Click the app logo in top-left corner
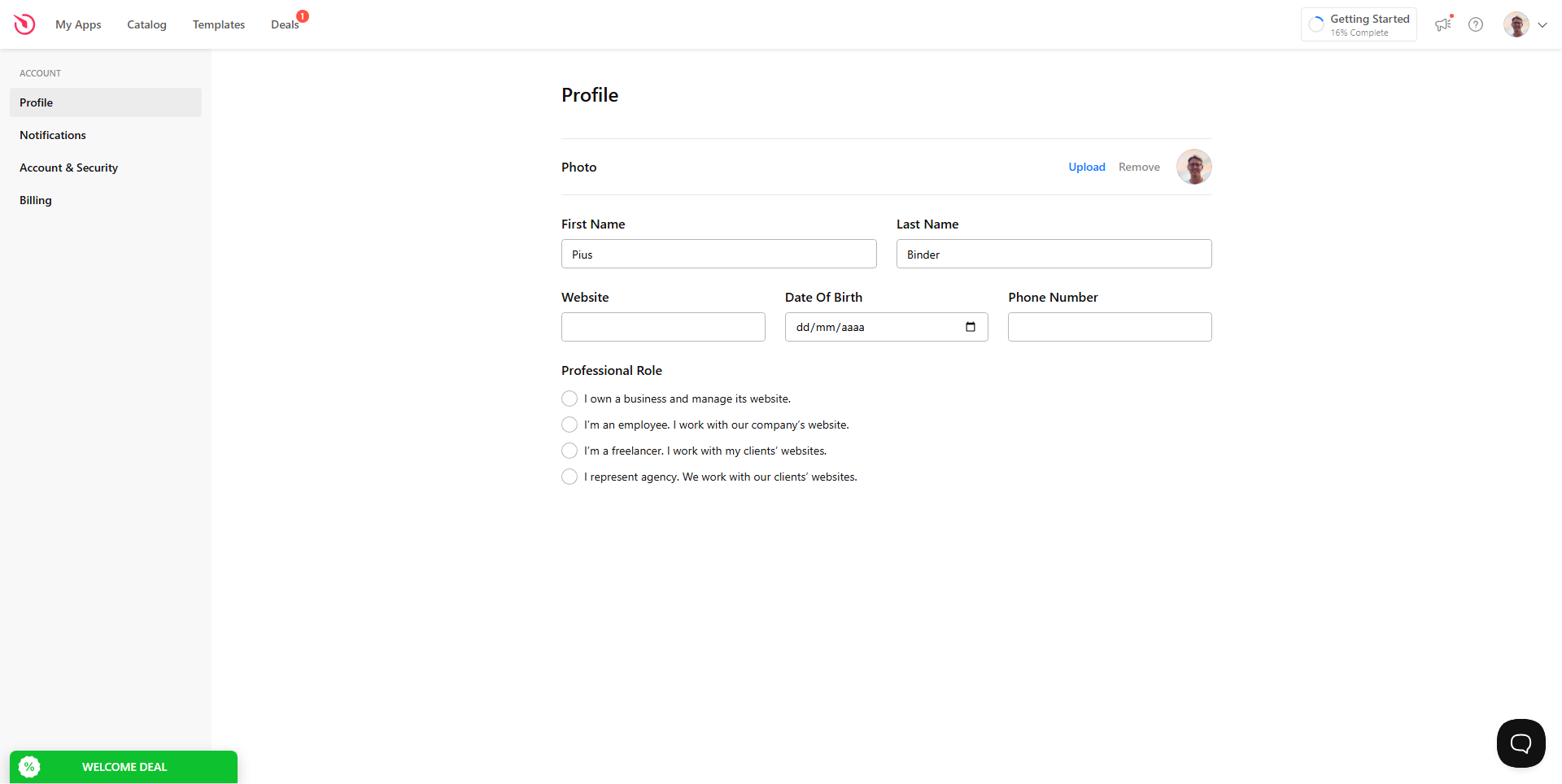 (x=24, y=24)
